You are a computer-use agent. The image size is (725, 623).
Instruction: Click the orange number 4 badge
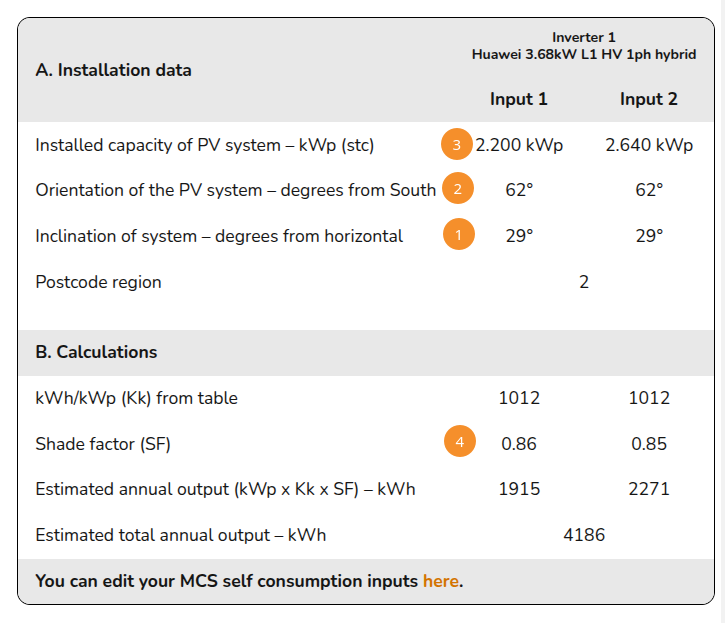[x=459, y=443]
